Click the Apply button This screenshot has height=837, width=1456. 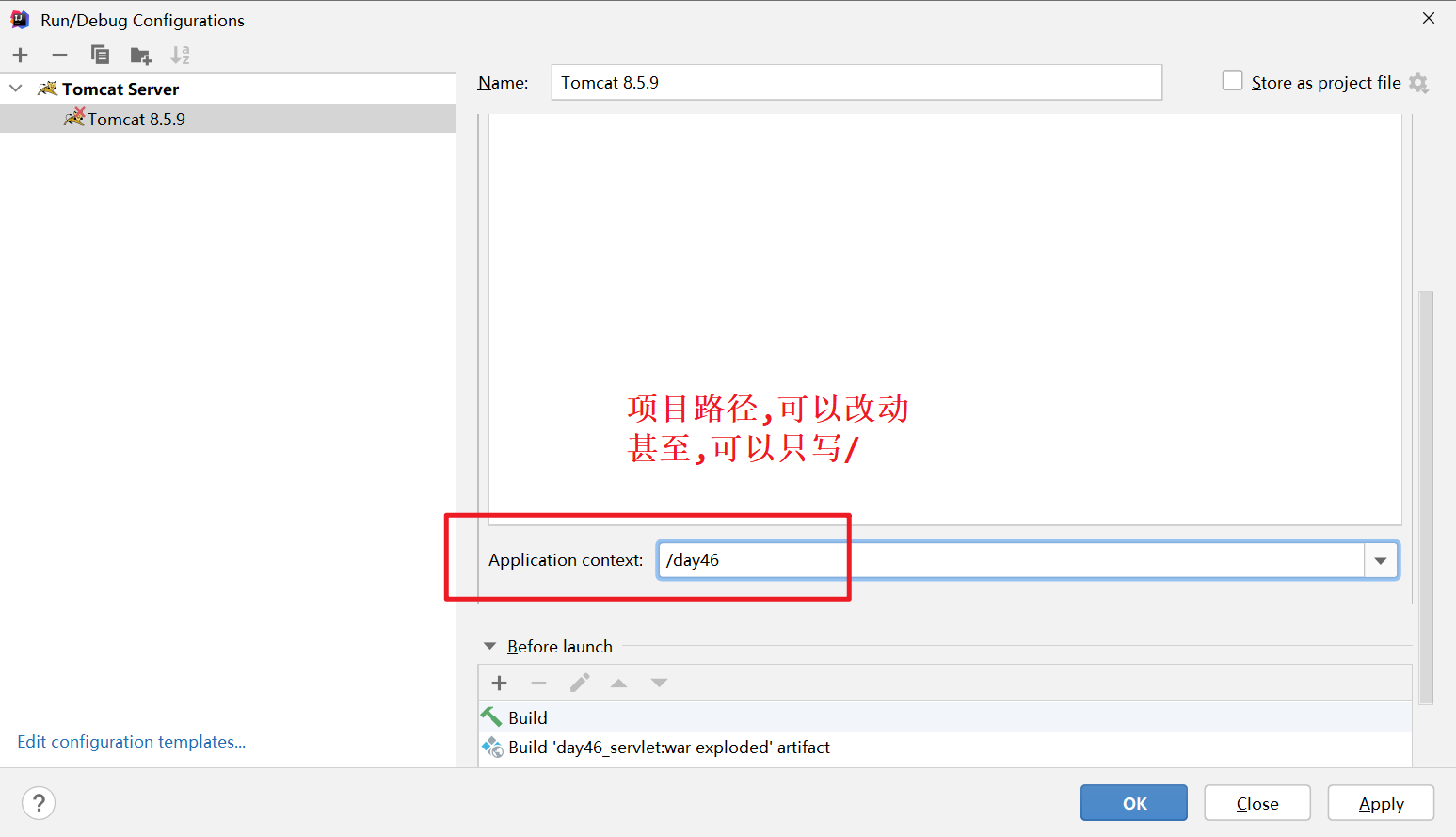tap(1381, 803)
